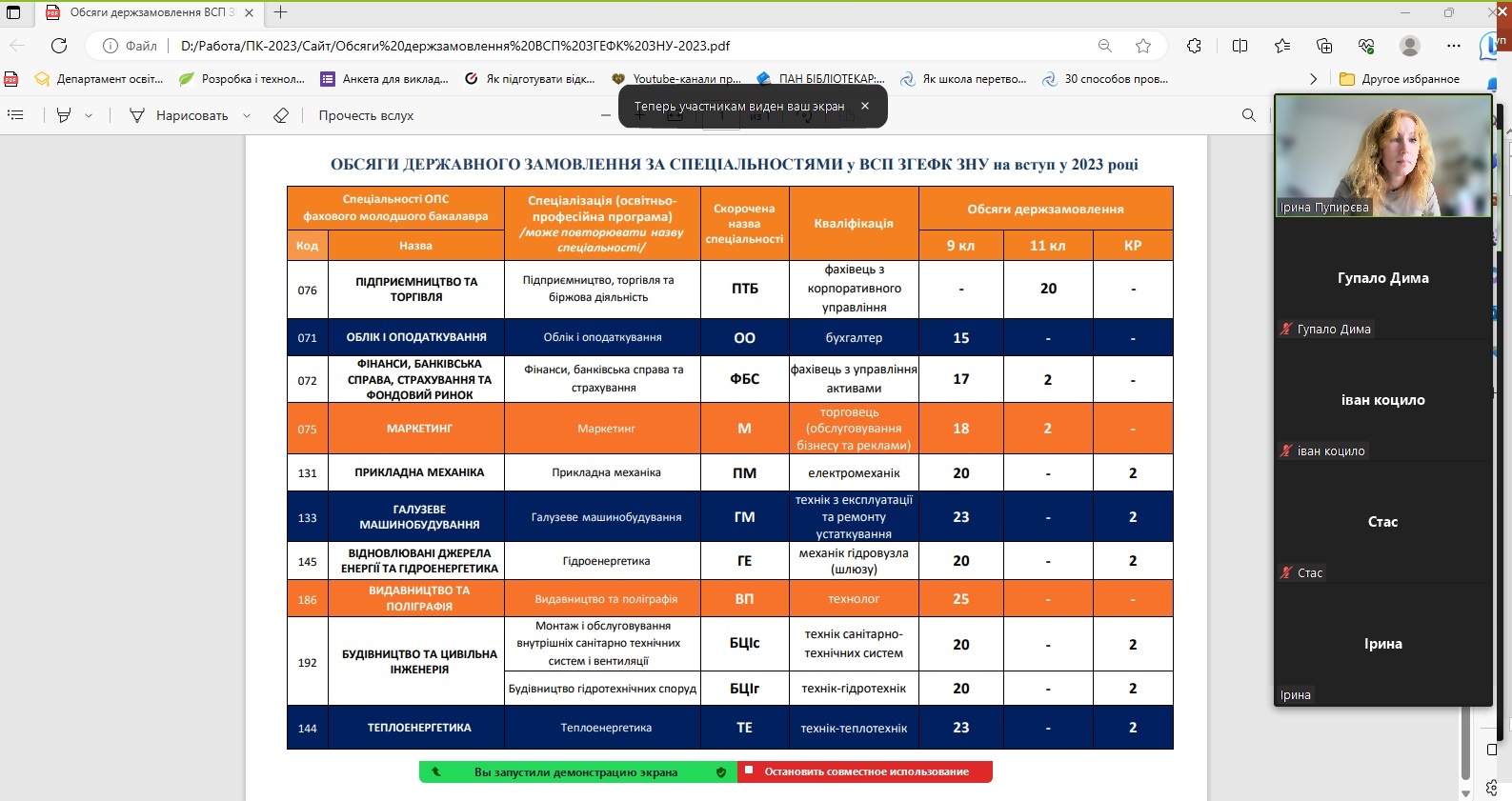
Task: Click ВП abbreviation cell
Action: coord(744,599)
